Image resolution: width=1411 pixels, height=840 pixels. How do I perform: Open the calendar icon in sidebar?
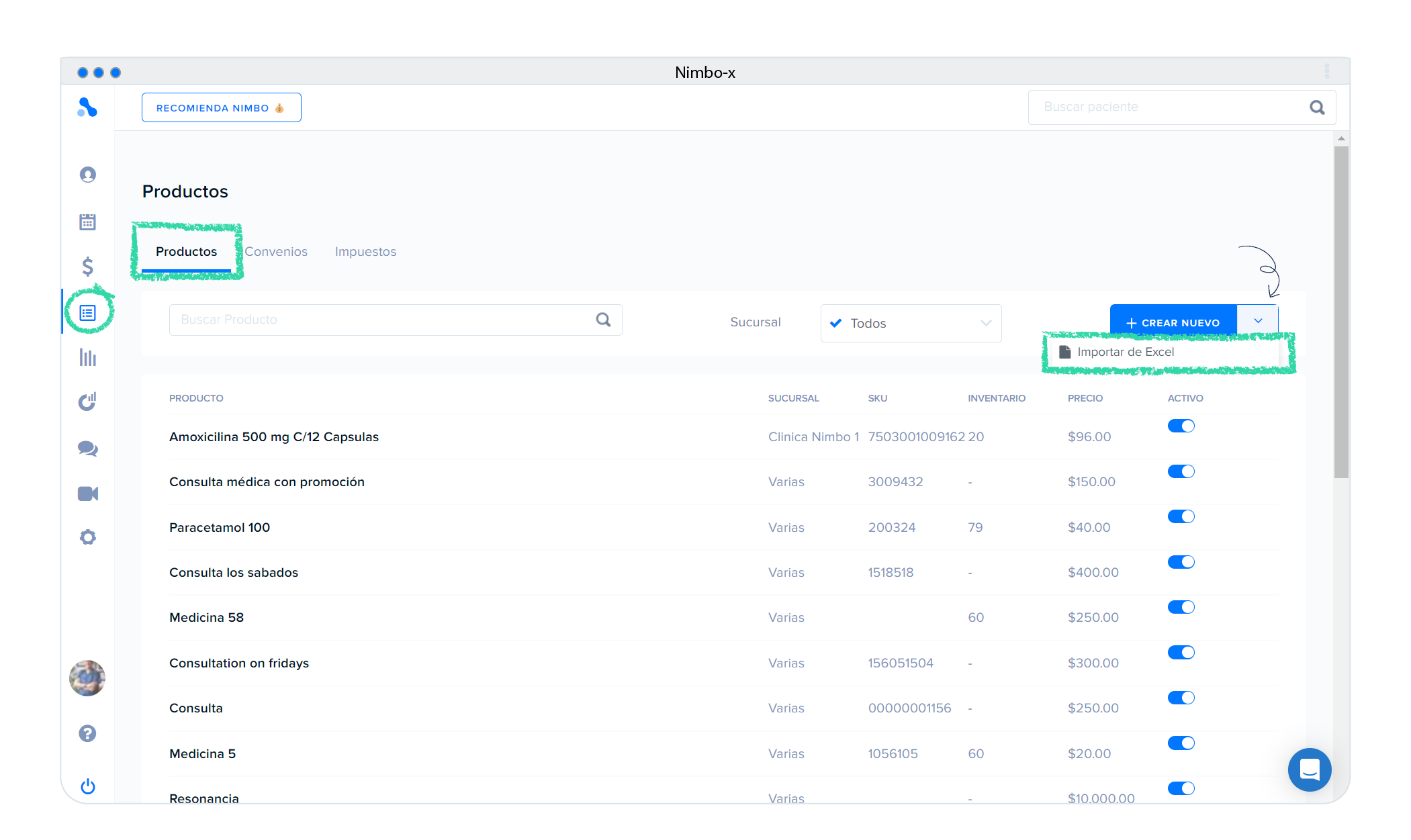(x=87, y=222)
